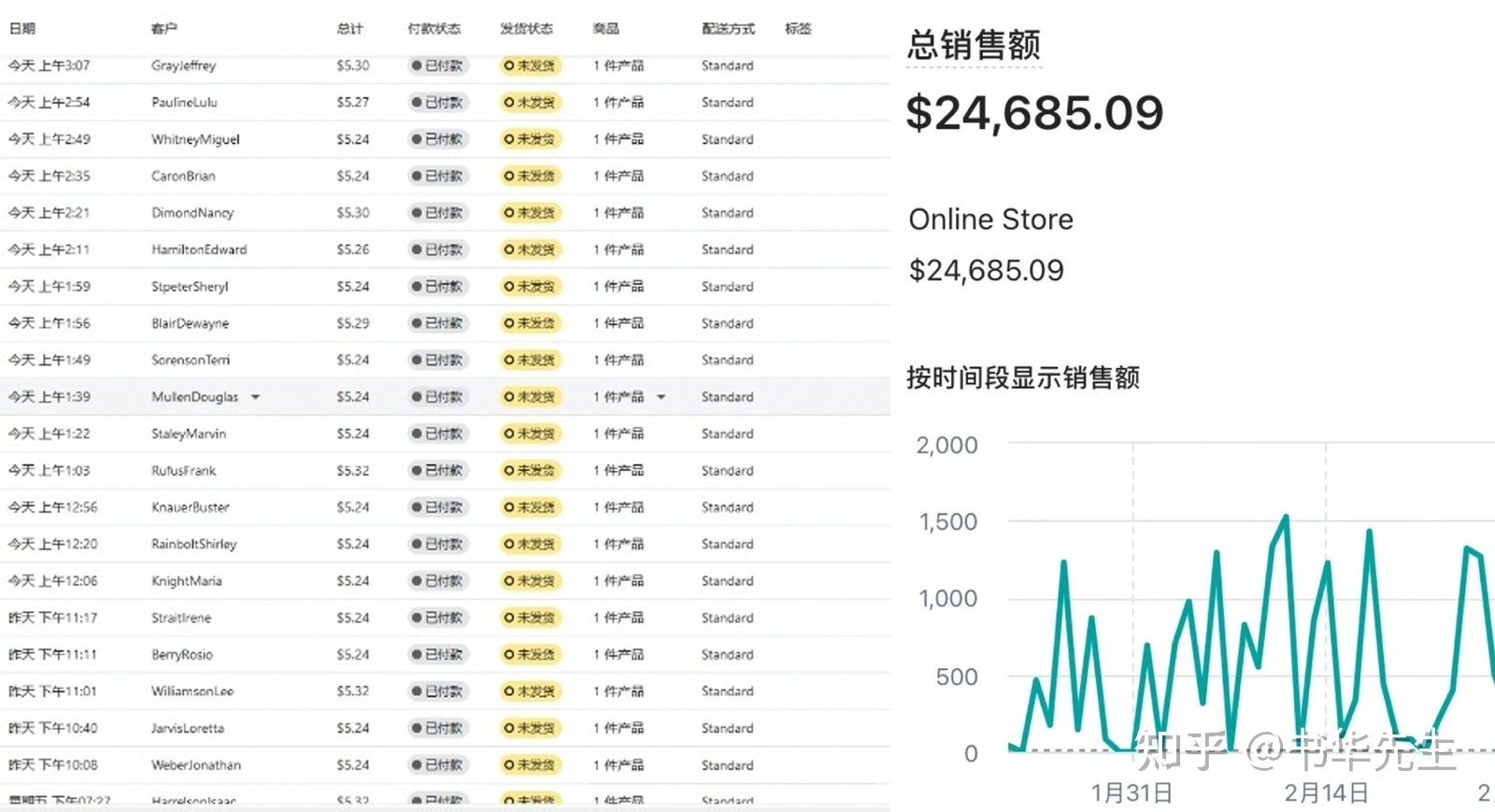Select the 客户 column header

pos(164,29)
